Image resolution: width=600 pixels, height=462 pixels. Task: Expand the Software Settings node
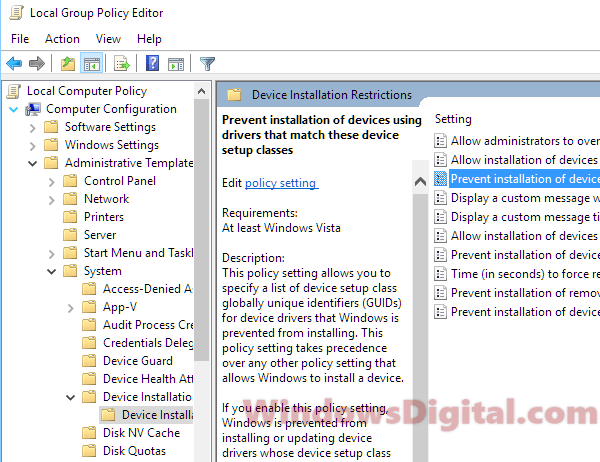coord(33,127)
